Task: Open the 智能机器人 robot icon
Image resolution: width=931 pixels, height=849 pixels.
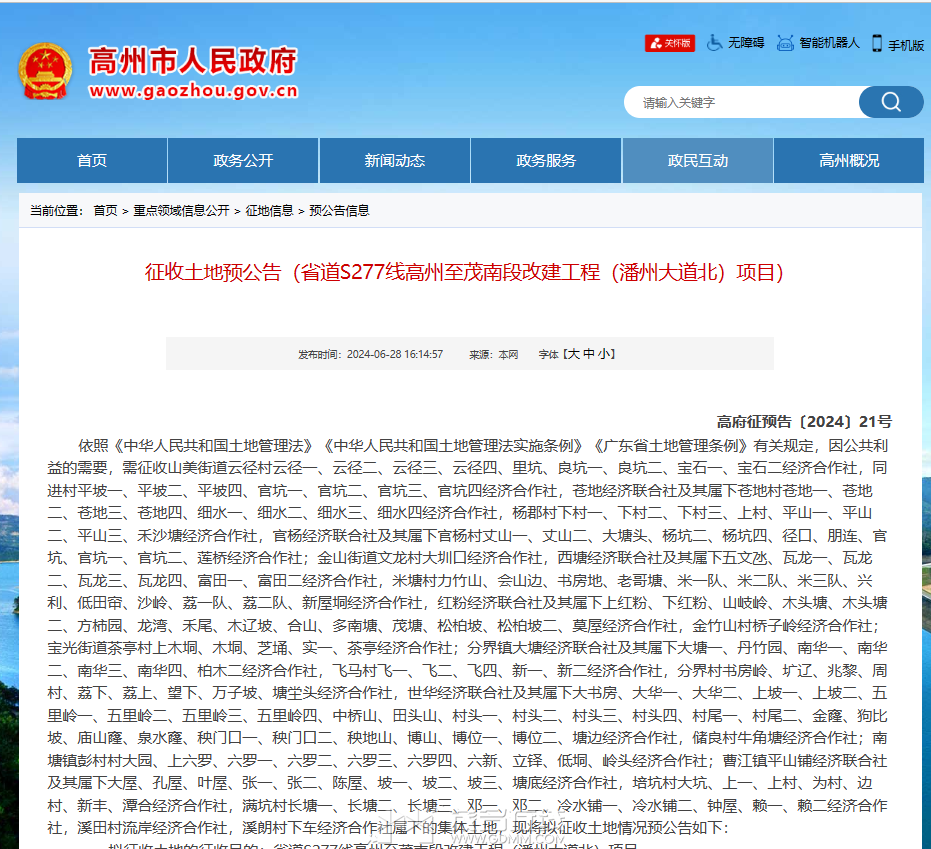Action: click(785, 43)
